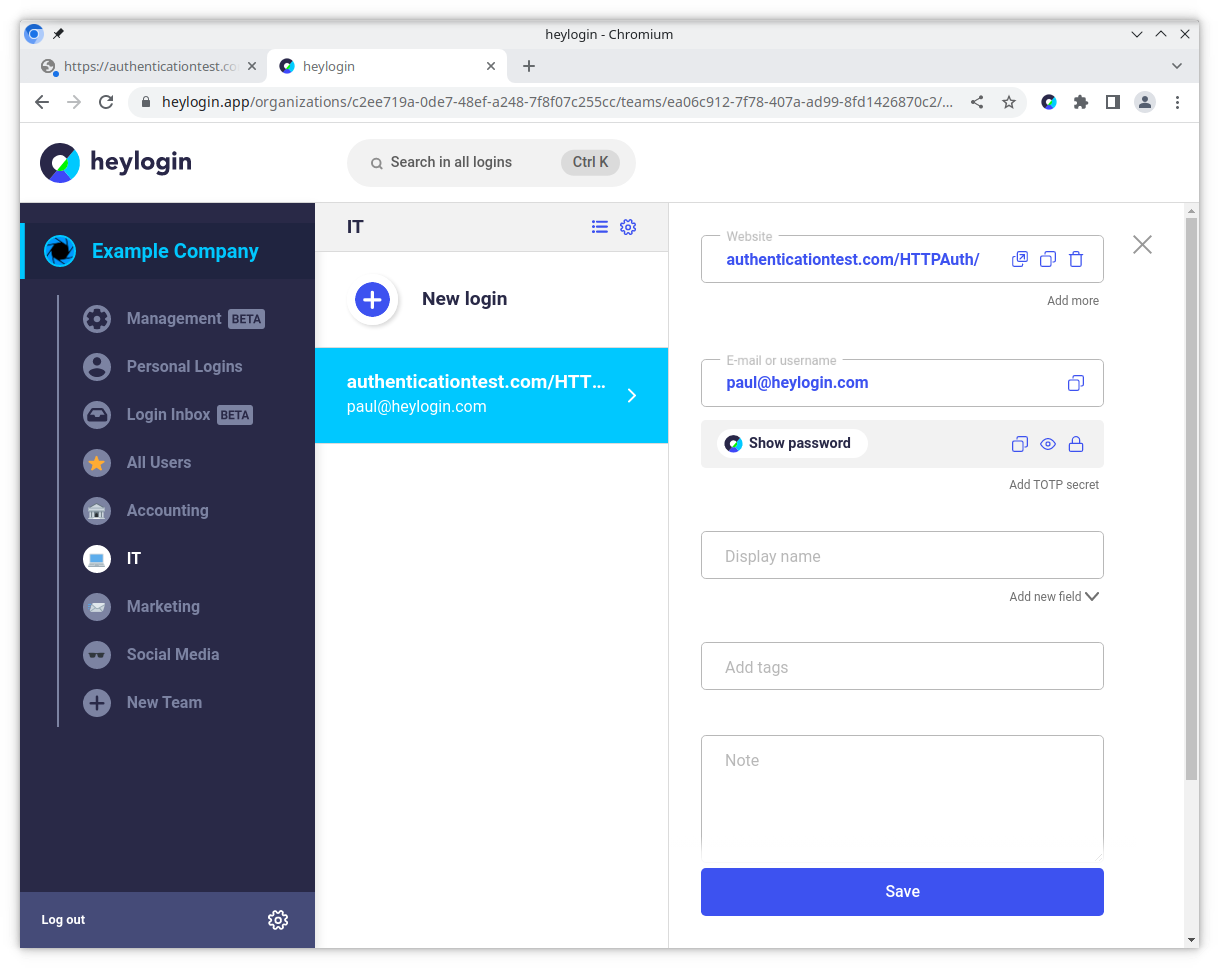The height and width of the screenshot is (968, 1219).
Task: Bookmark this page with star icon
Action: tap(1009, 102)
